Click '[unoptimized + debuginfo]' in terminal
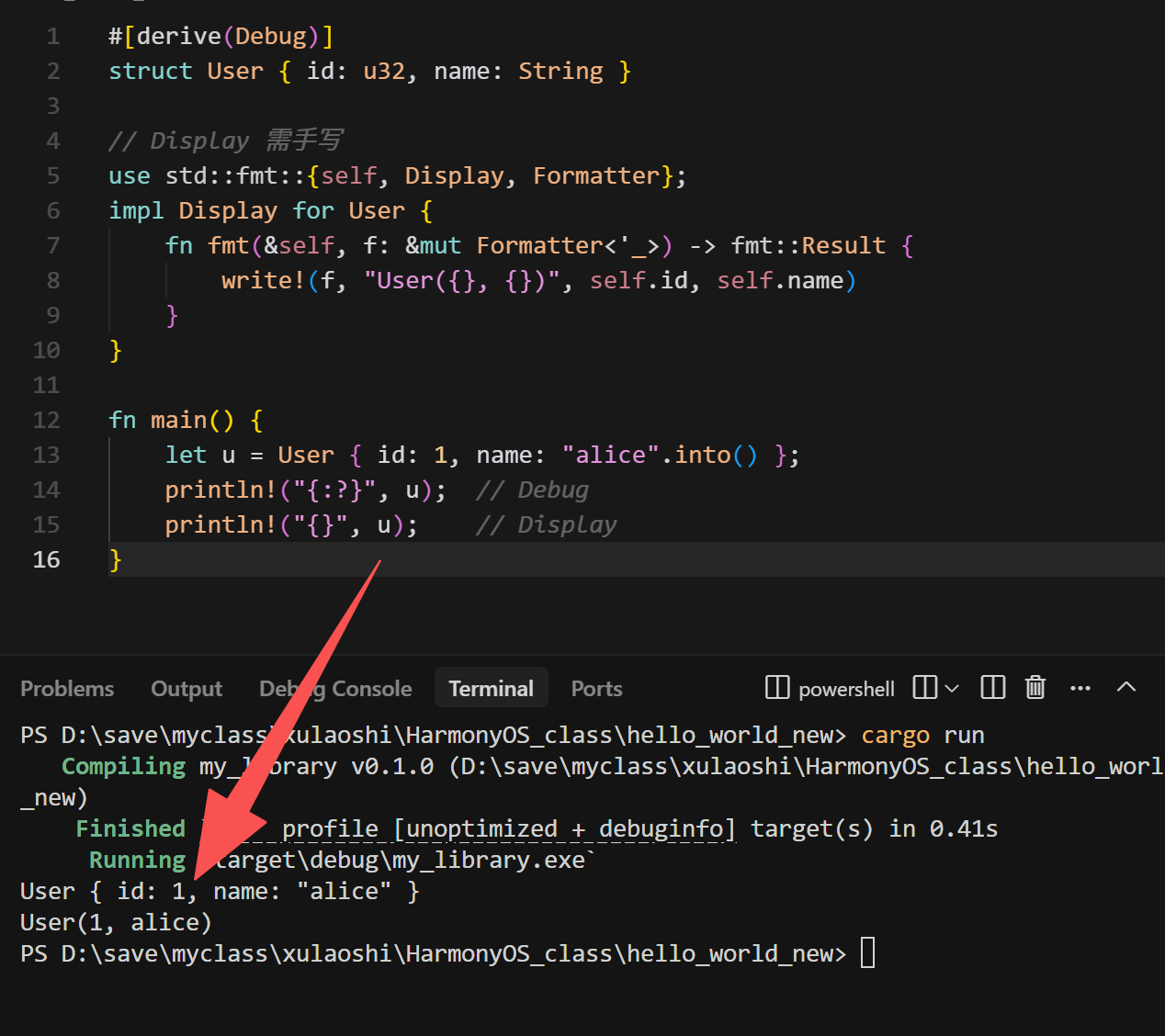This screenshot has height=1036, width=1165. pyautogui.click(x=564, y=828)
